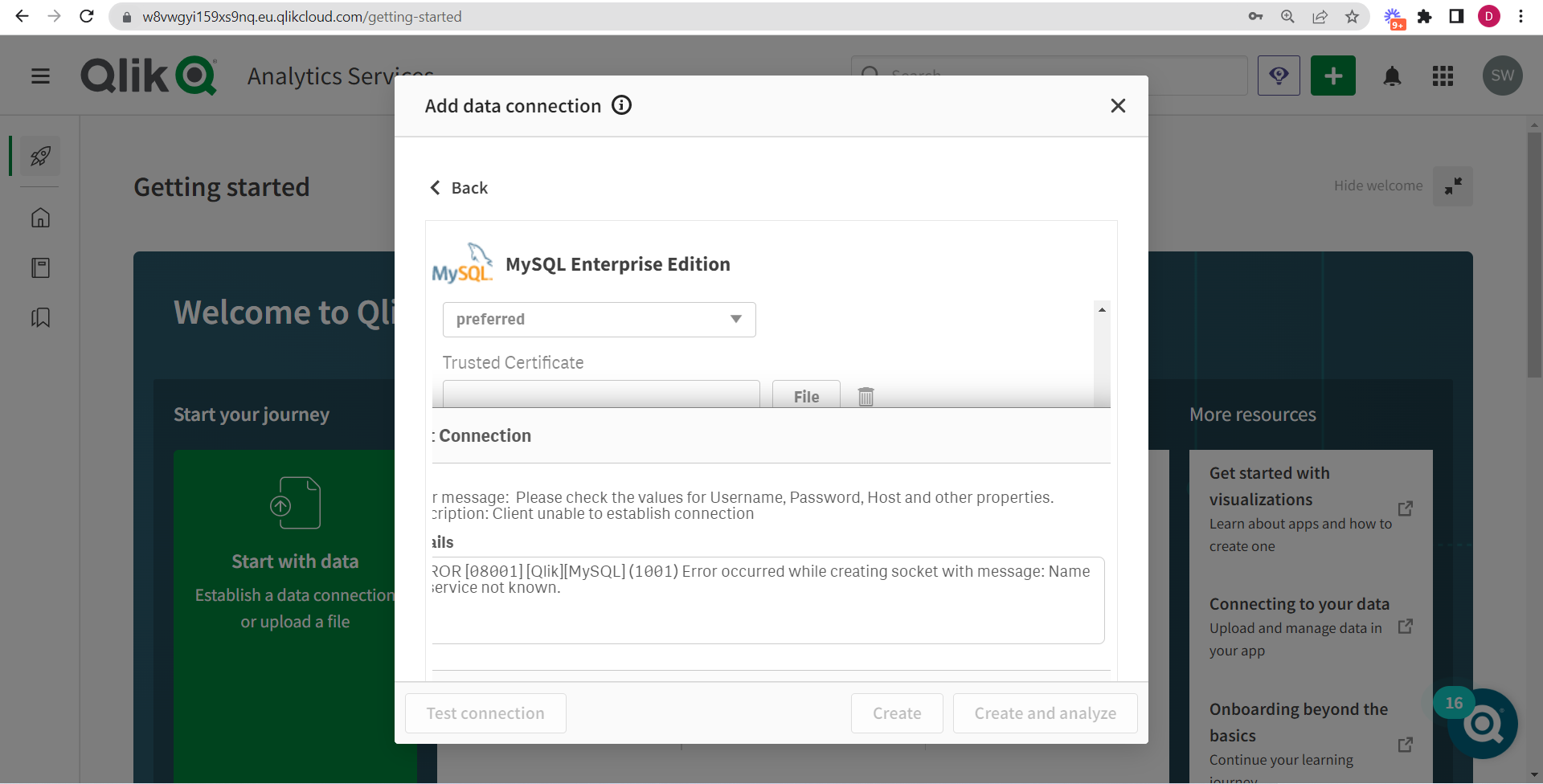Open the navigation hamburger menu
Screen dimensions: 1543x784
39,76
